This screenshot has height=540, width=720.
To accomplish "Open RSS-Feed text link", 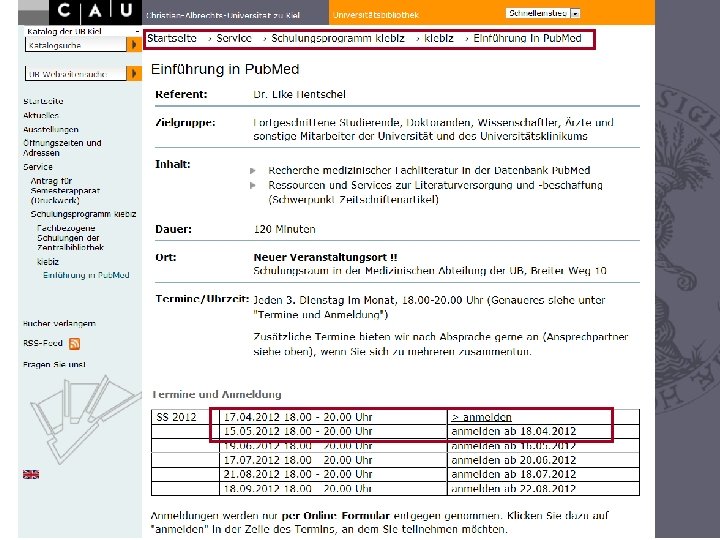I will pos(43,343).
